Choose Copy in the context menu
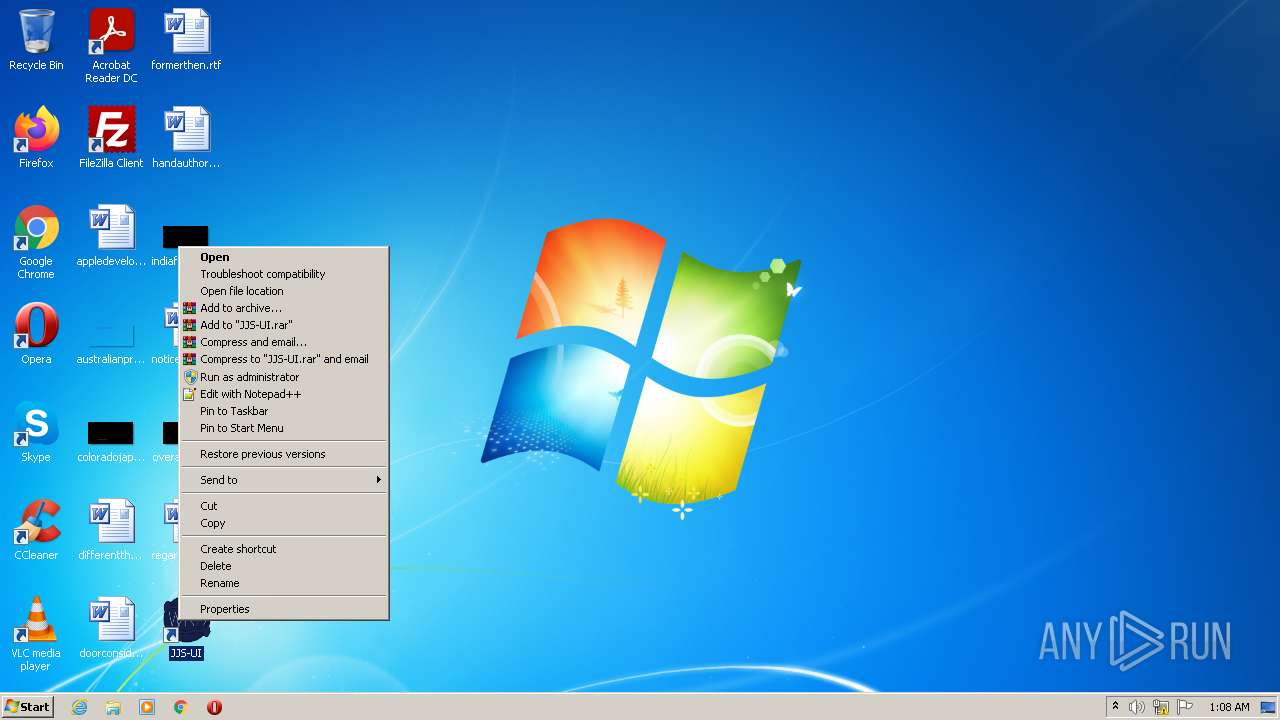 coord(284,523)
